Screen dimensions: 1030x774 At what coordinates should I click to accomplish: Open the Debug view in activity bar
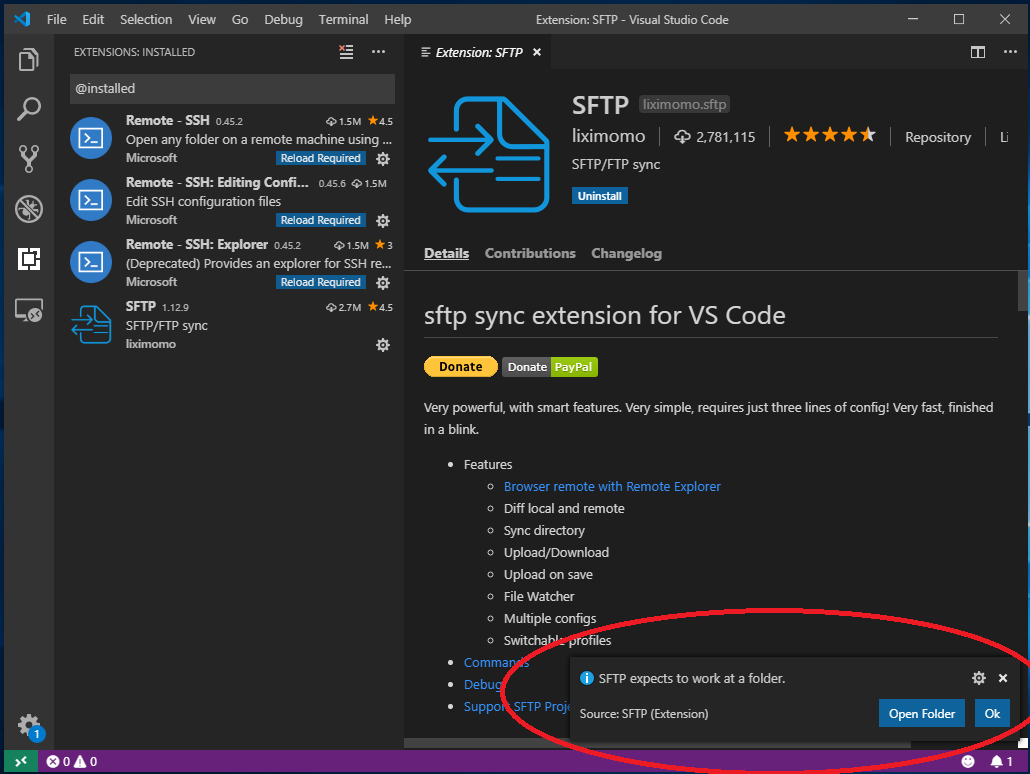(29, 209)
